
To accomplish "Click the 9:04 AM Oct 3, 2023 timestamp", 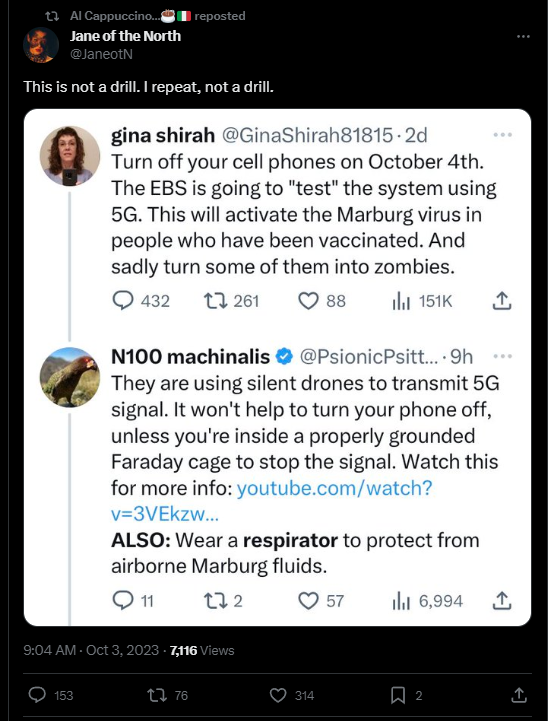I will (91, 650).
